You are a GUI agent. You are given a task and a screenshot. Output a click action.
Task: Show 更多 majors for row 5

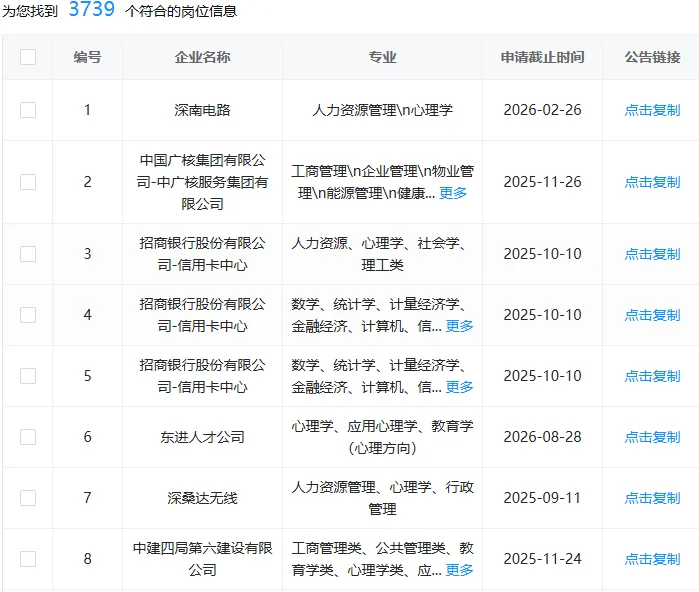click(x=459, y=387)
